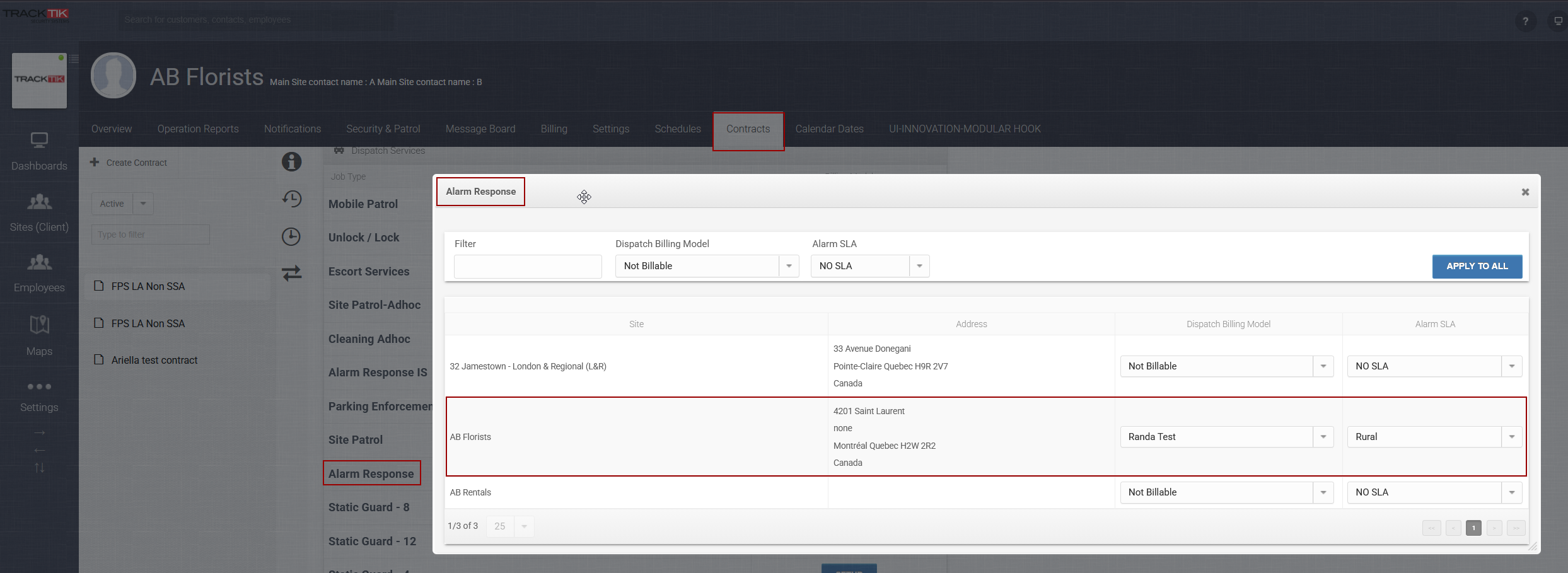The image size is (1568, 573).
Task: Open top Dispatch Billing Model dropdown
Action: [x=707, y=266]
